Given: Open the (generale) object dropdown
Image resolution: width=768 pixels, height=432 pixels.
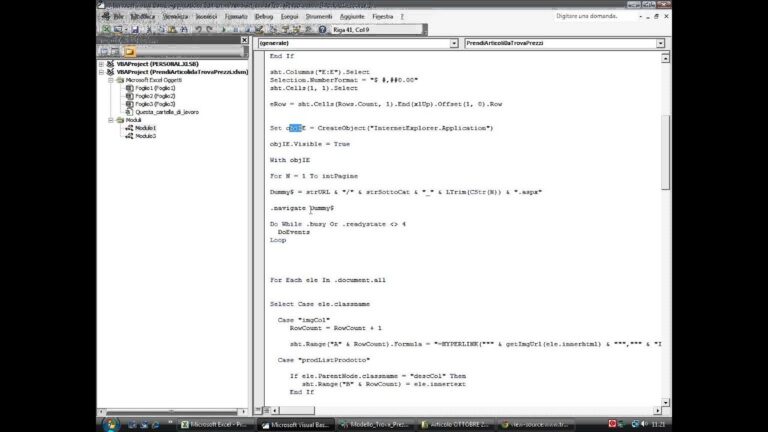Looking at the screenshot, I should (454, 44).
